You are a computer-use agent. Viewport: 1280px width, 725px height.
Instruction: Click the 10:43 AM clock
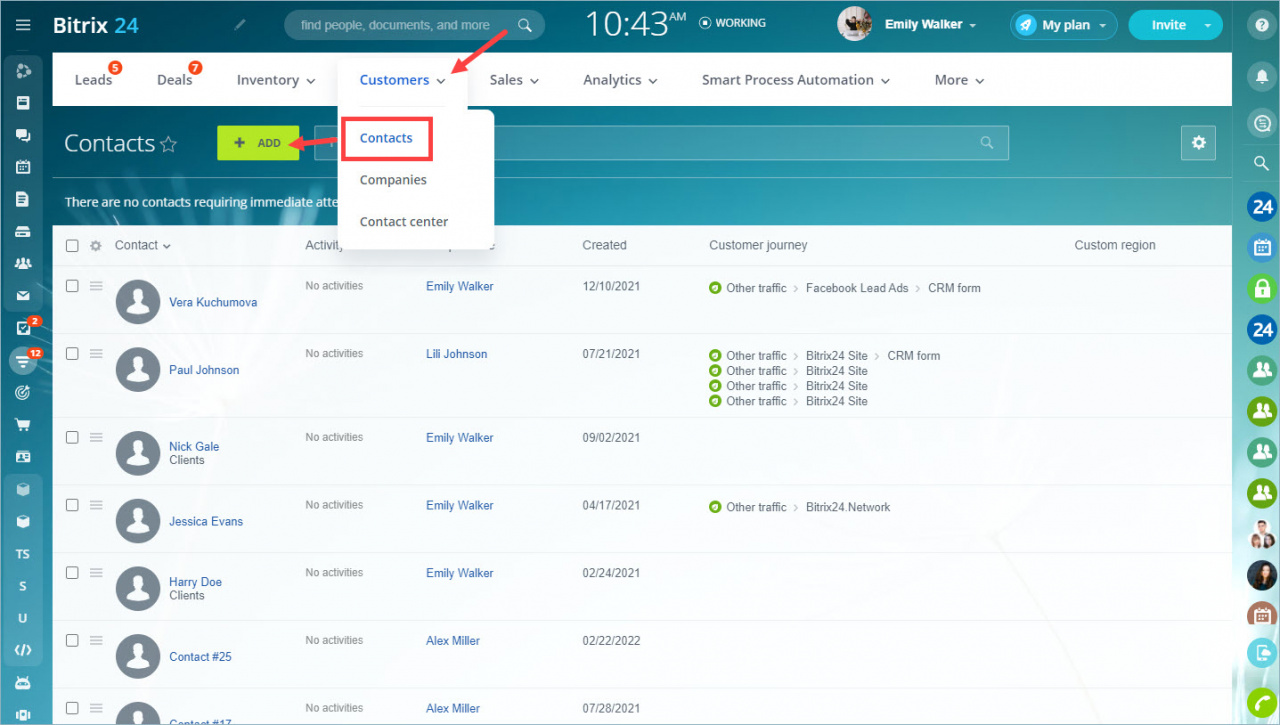(638, 24)
